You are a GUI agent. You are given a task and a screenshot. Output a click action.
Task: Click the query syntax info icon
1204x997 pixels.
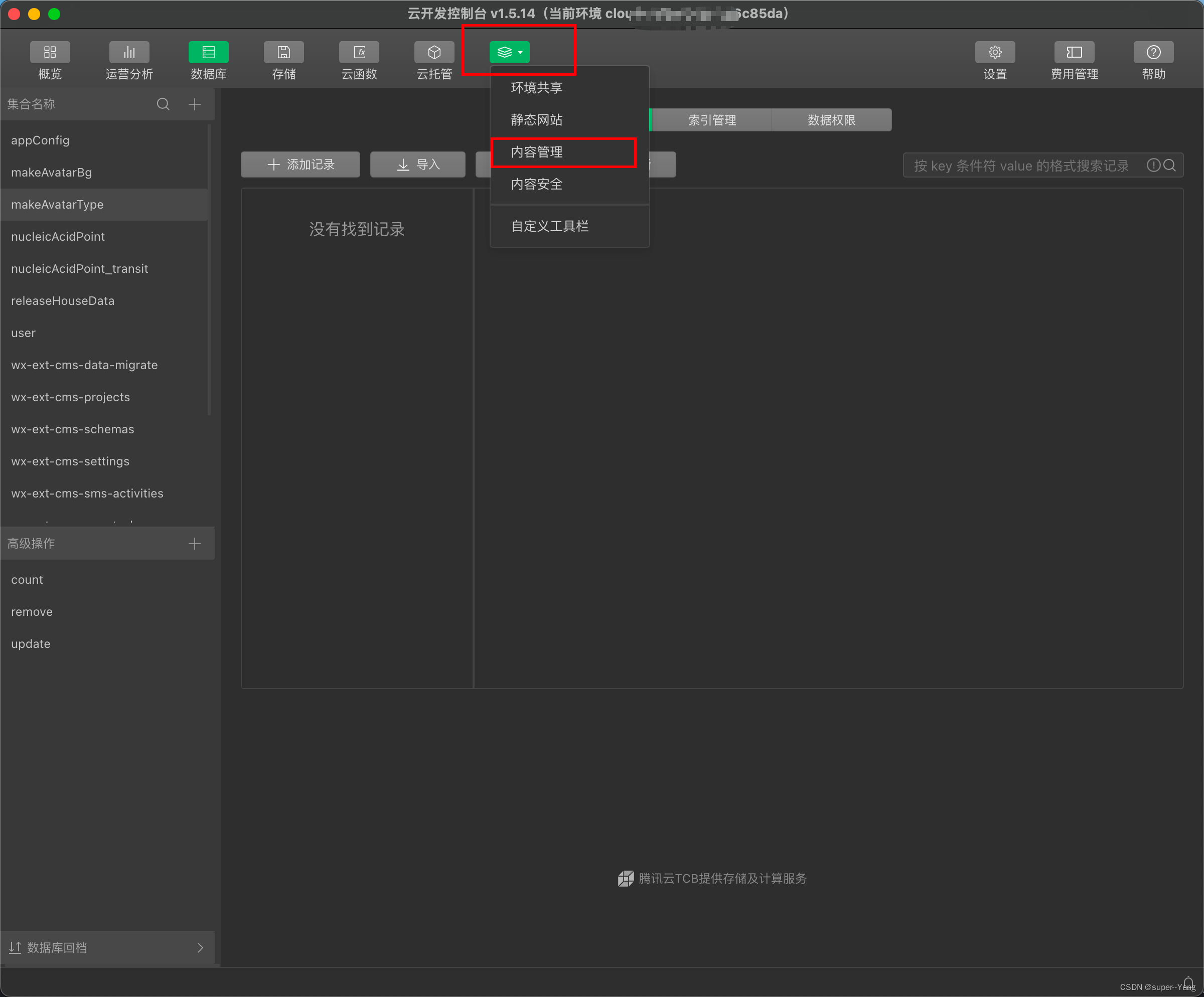tap(1153, 165)
